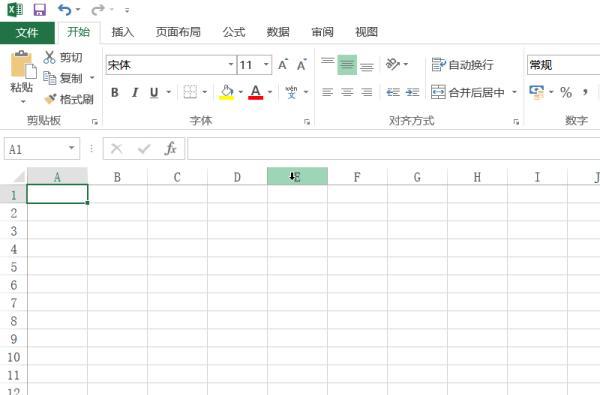Toggle middle vertical alignment
This screenshot has width=600, height=395.
(x=347, y=65)
